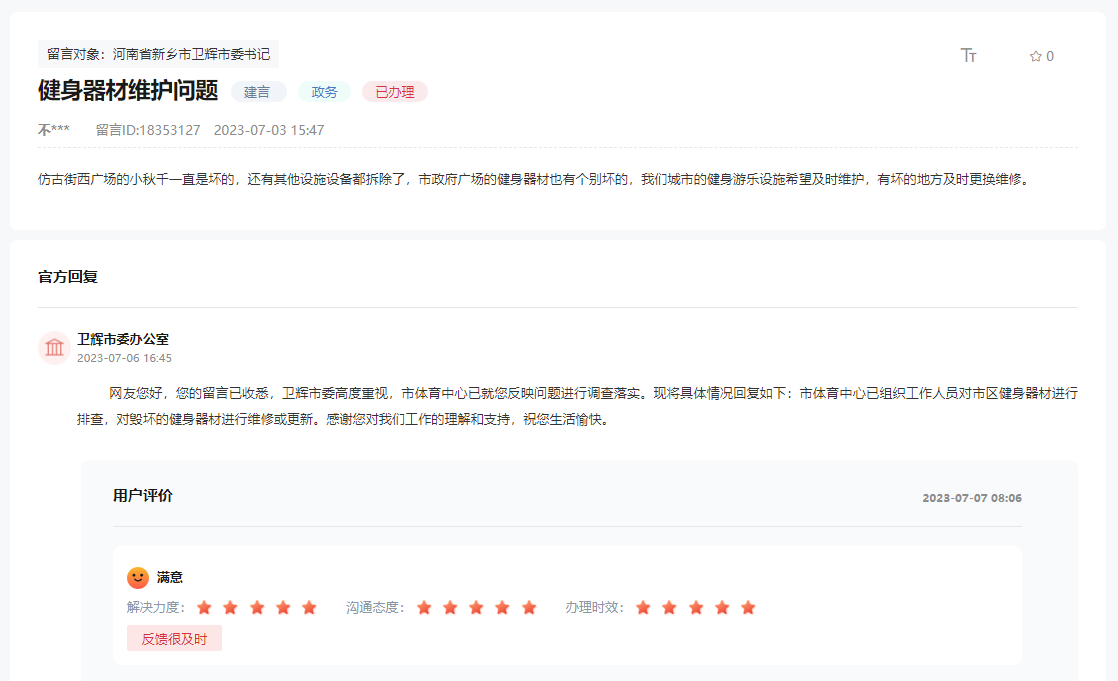
Task: Click third star of 沟通态度 rating
Action: pos(476,608)
